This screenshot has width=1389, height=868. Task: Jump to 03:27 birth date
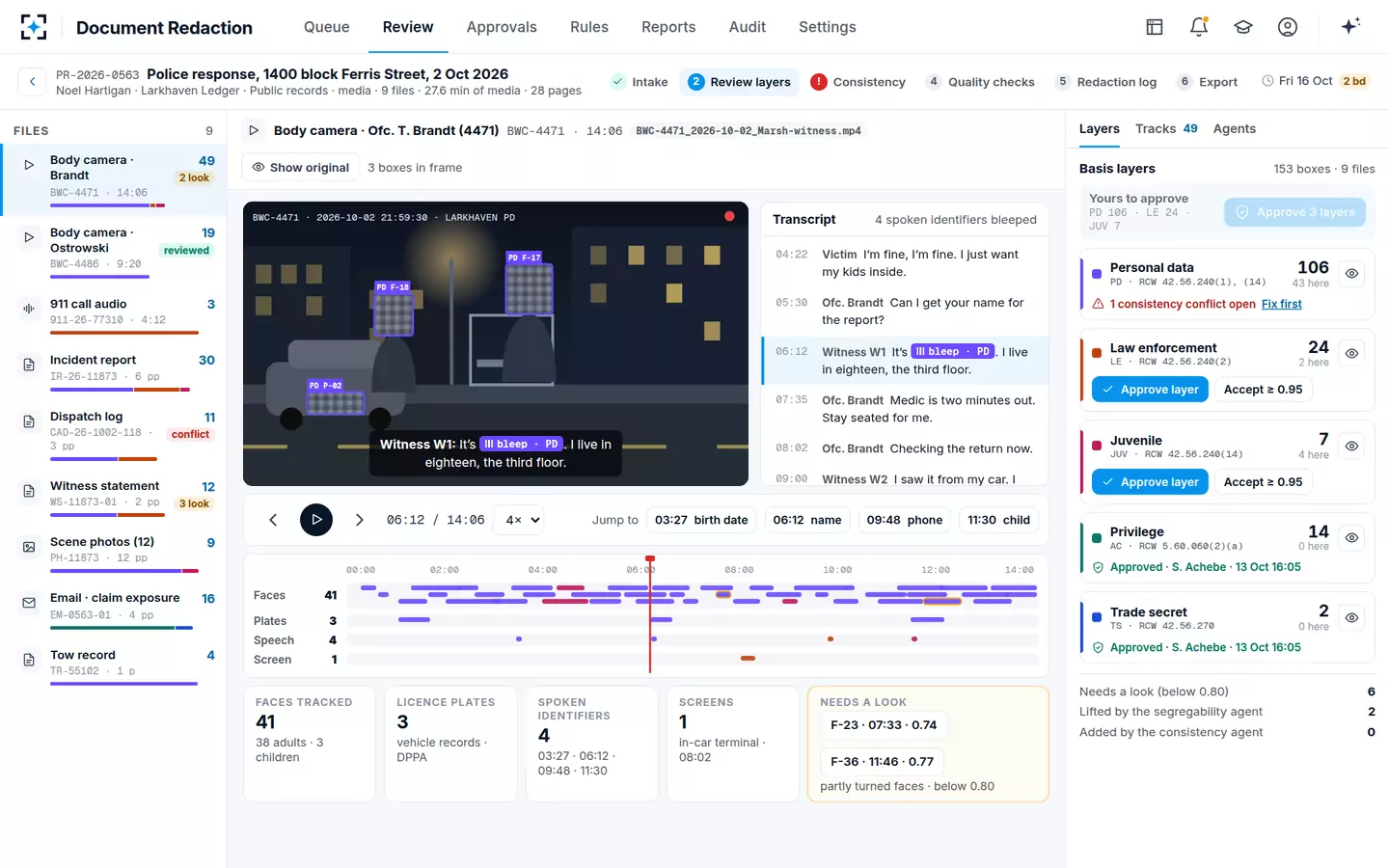[701, 520]
